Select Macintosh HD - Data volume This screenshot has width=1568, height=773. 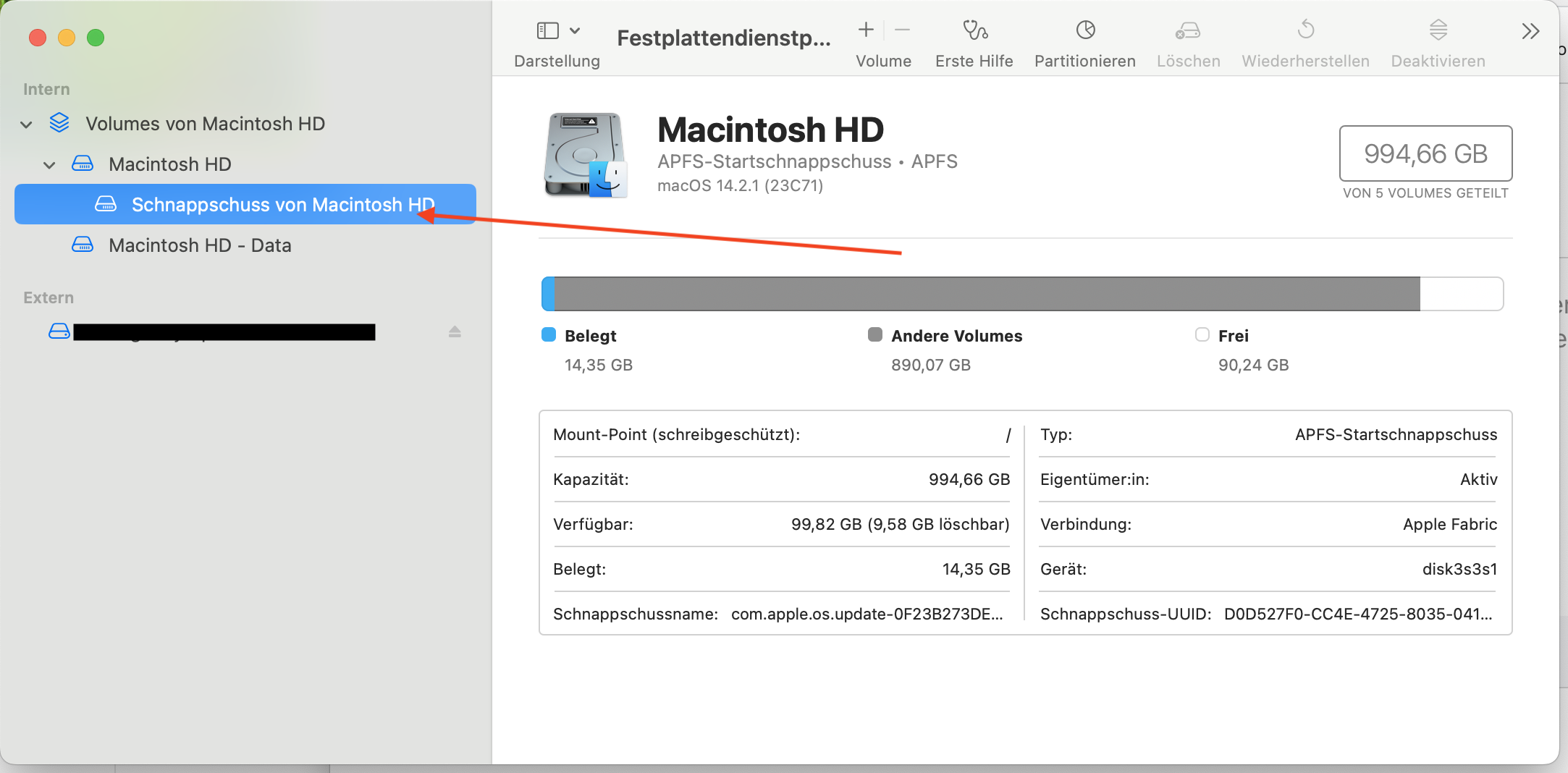tap(200, 245)
